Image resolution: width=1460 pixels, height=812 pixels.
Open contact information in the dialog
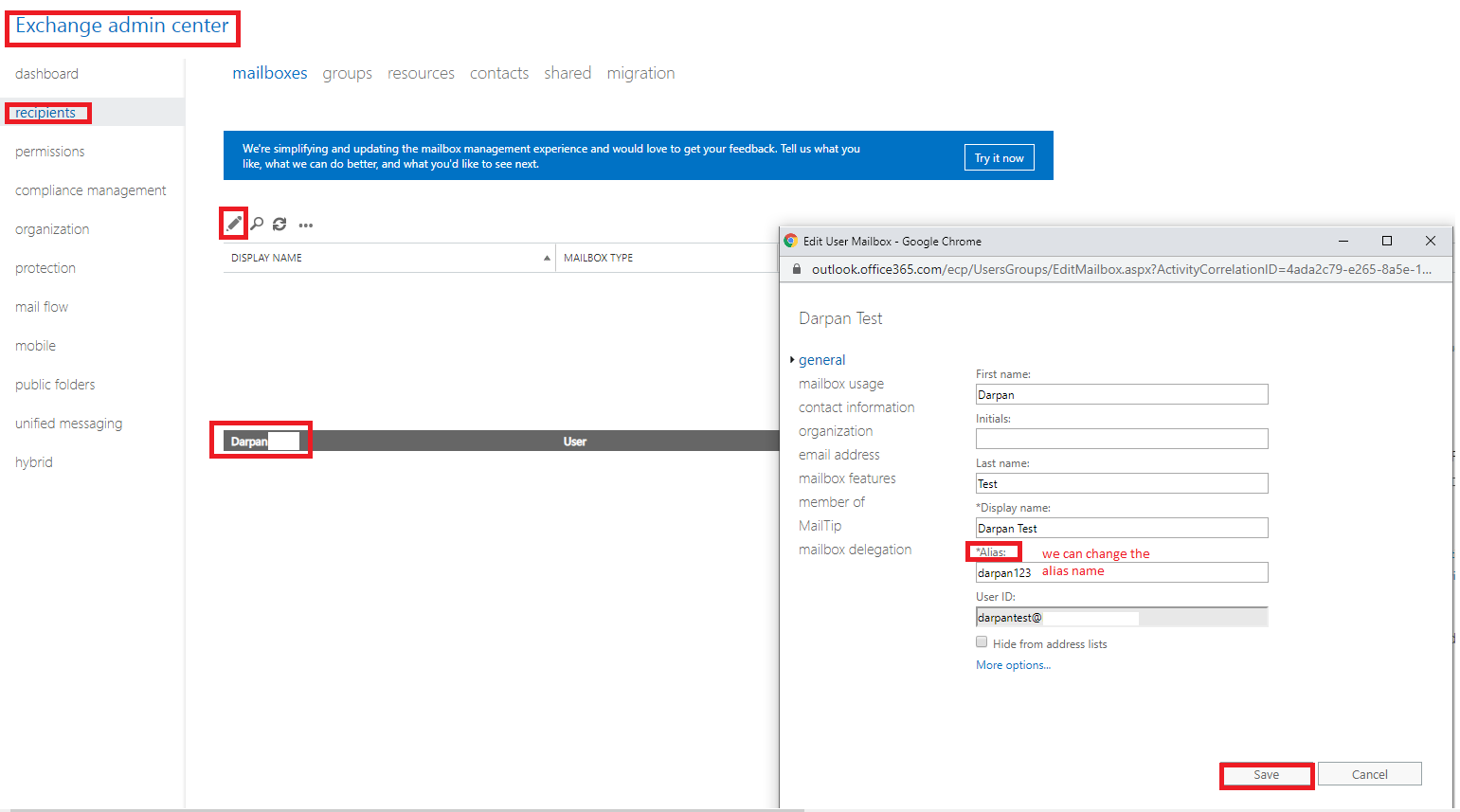pos(856,407)
